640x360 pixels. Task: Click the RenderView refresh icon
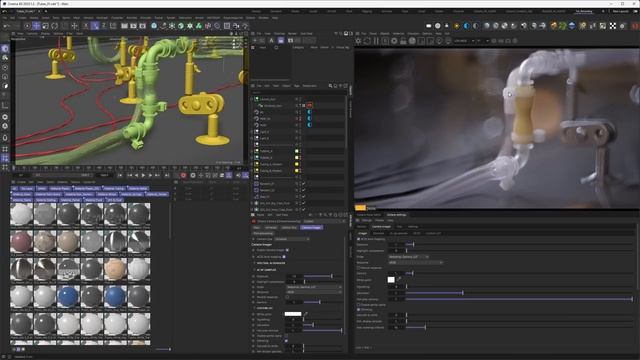pos(367,41)
